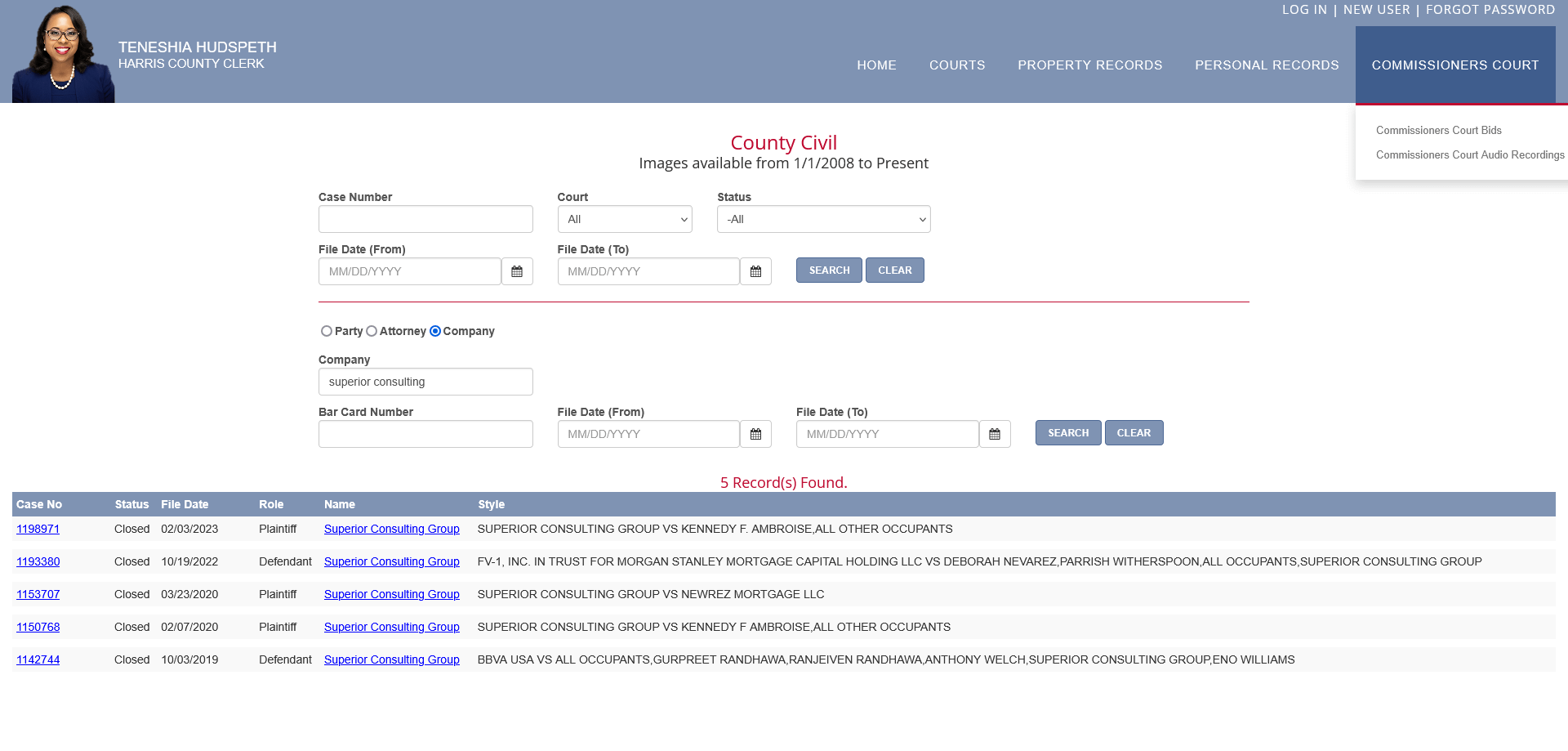Open case number 1198971

coord(38,529)
